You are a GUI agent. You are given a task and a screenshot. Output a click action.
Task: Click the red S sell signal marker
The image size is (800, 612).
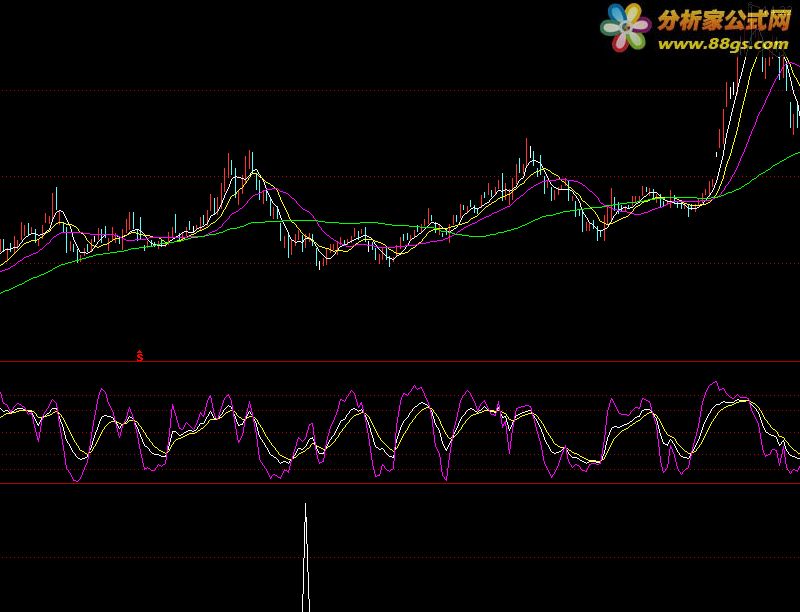coord(140,355)
